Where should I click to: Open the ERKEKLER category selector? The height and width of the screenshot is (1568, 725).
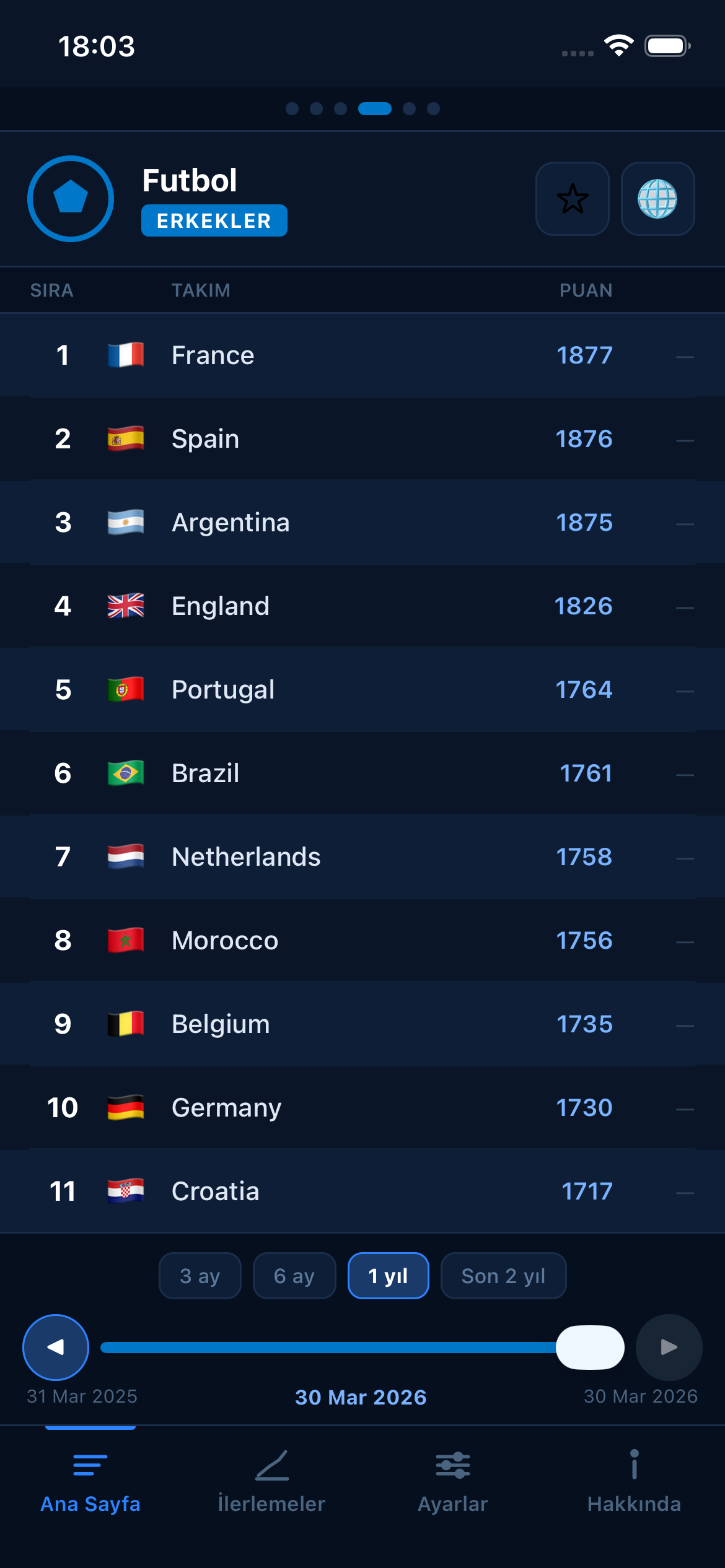[x=214, y=220]
